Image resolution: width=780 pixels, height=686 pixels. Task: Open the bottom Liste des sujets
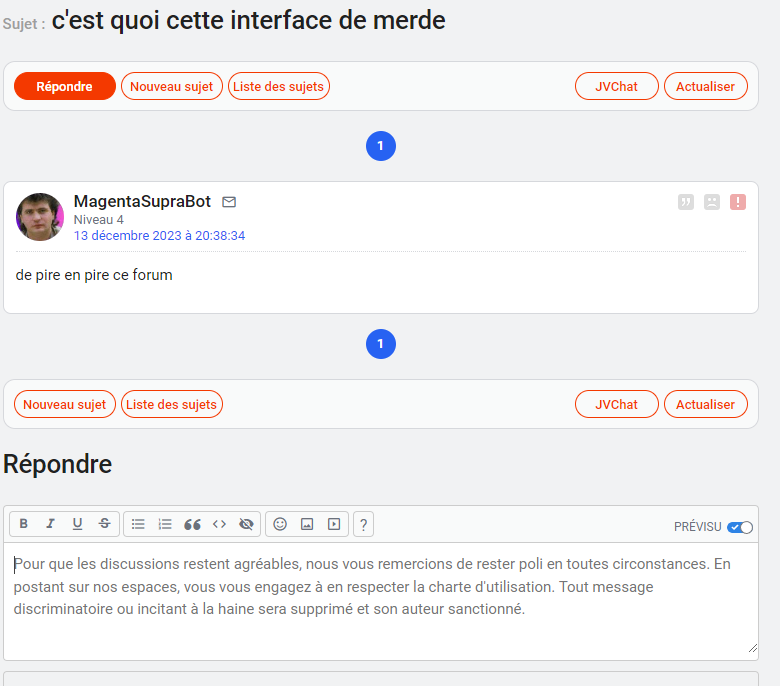(x=172, y=404)
